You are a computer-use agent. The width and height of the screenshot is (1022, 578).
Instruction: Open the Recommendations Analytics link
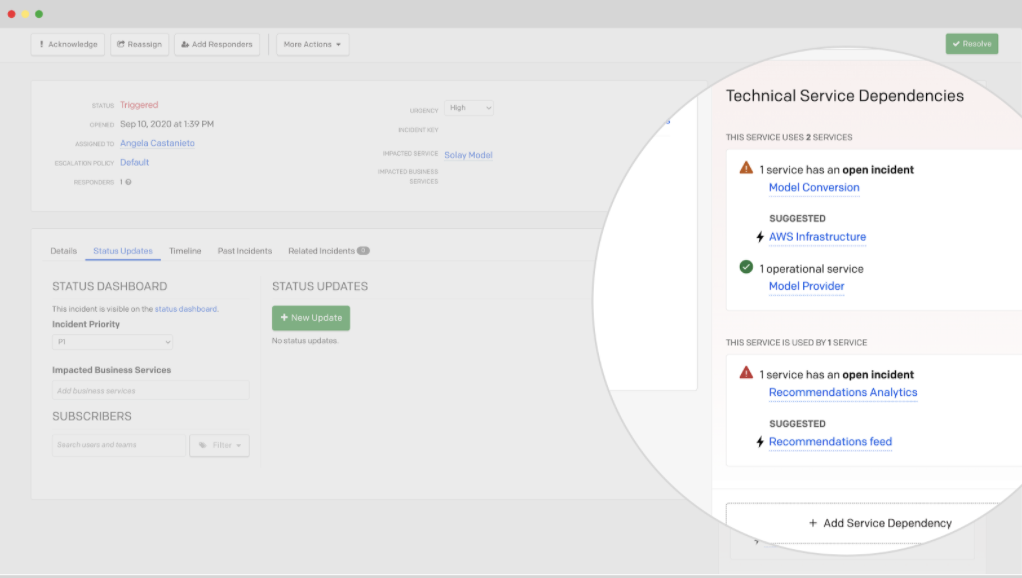(843, 392)
